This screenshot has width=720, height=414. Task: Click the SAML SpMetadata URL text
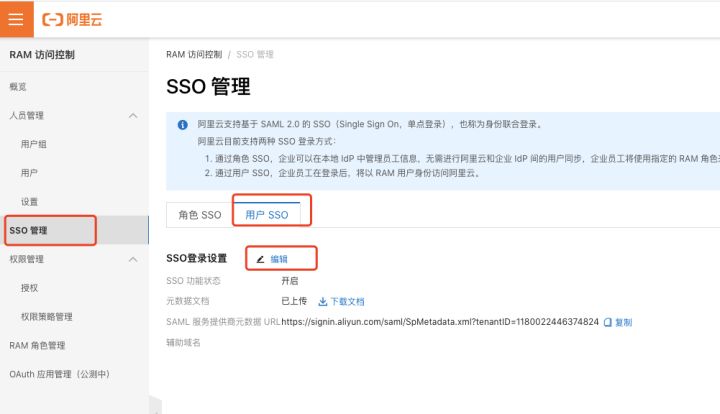pos(440,322)
